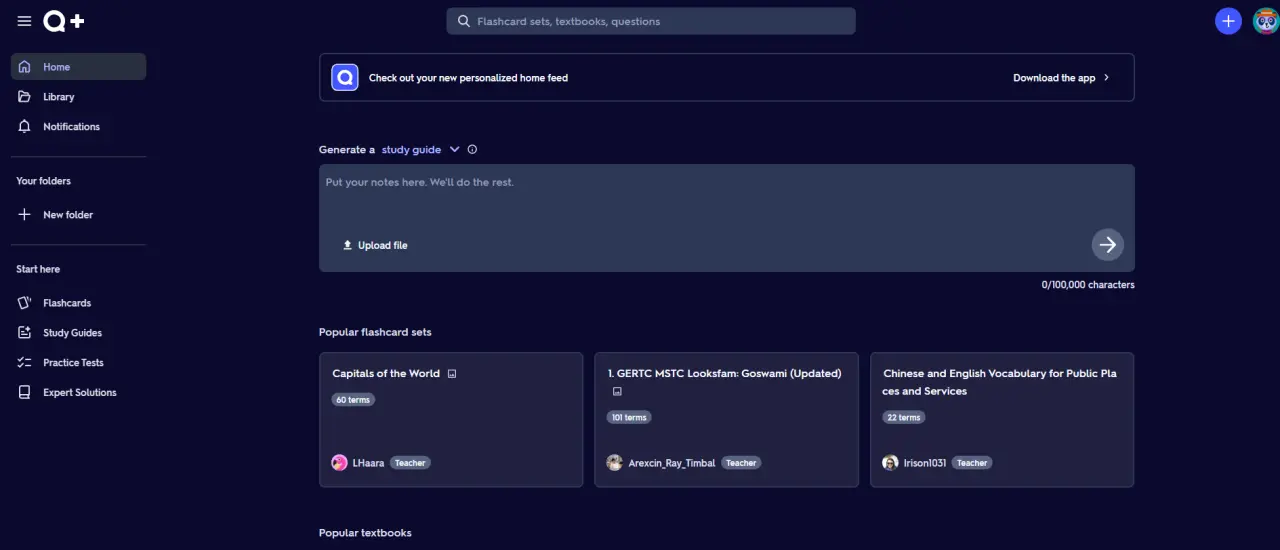The height and width of the screenshot is (550, 1280).
Task: Click the Arexcin_Ray_Timbal username
Action: point(672,463)
